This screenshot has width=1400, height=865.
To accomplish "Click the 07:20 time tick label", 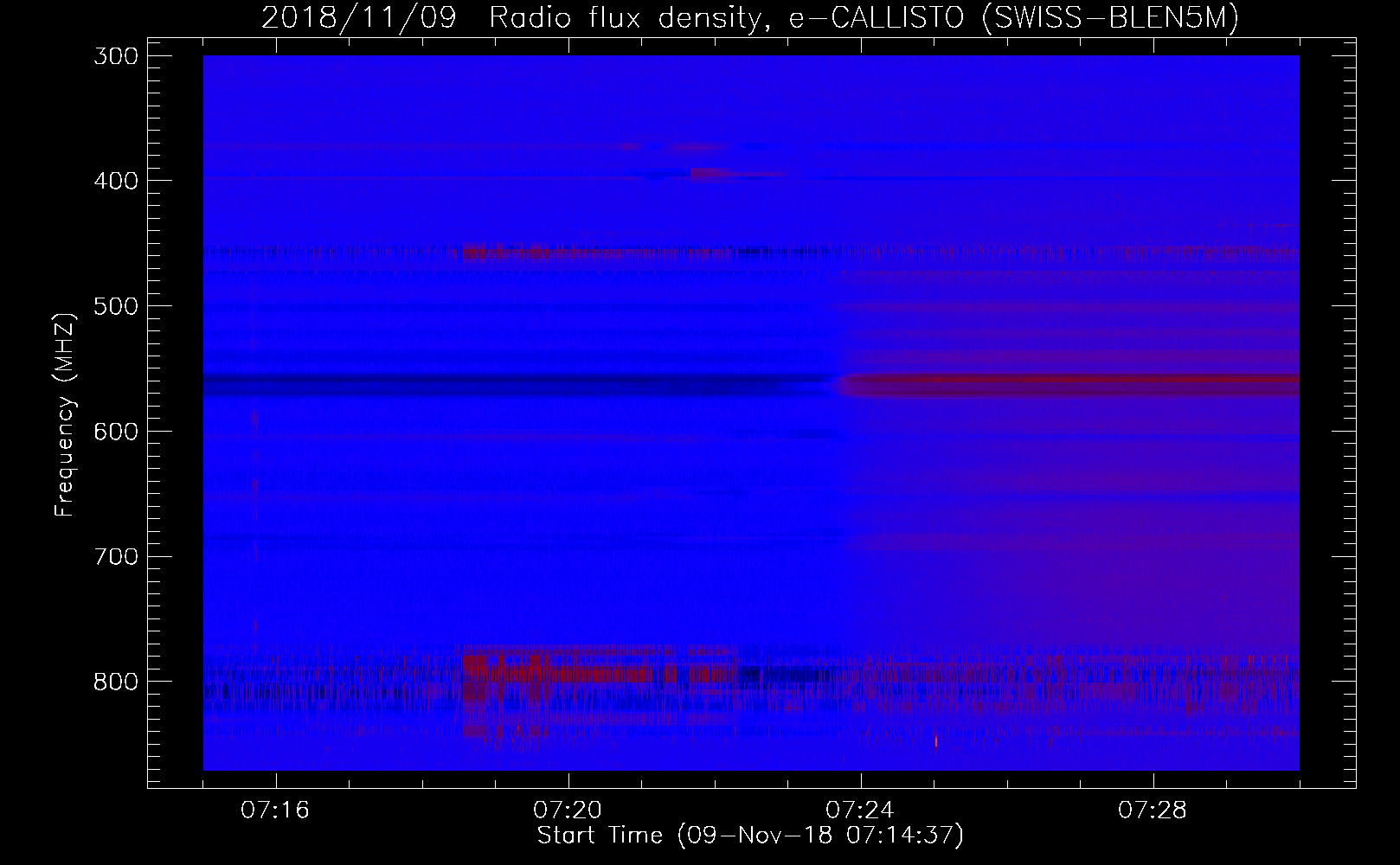I will point(568,811).
